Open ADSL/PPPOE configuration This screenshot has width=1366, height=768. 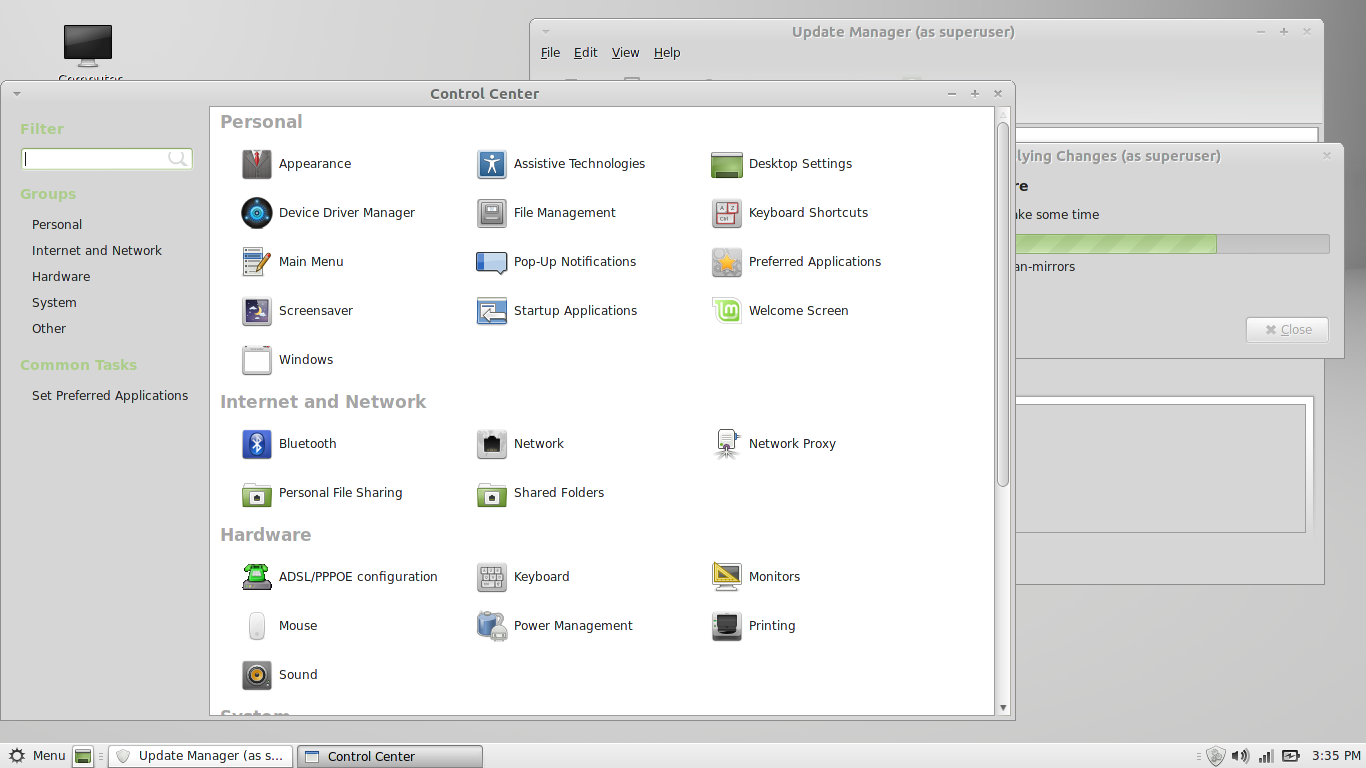(257, 577)
